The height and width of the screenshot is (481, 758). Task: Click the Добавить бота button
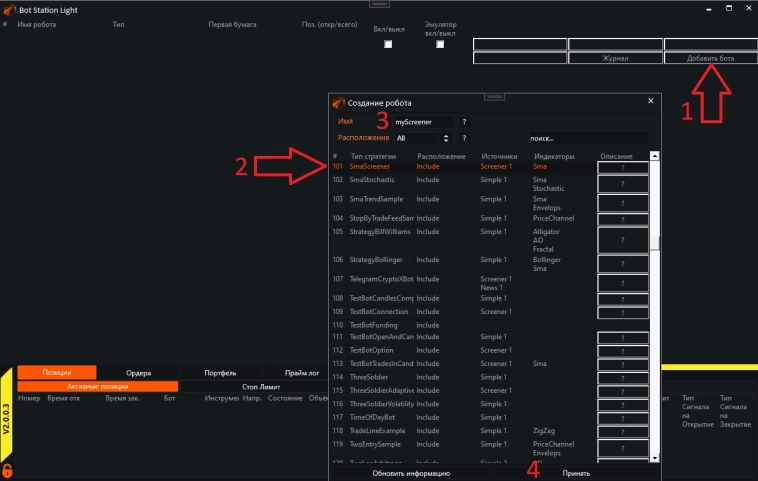(710, 59)
